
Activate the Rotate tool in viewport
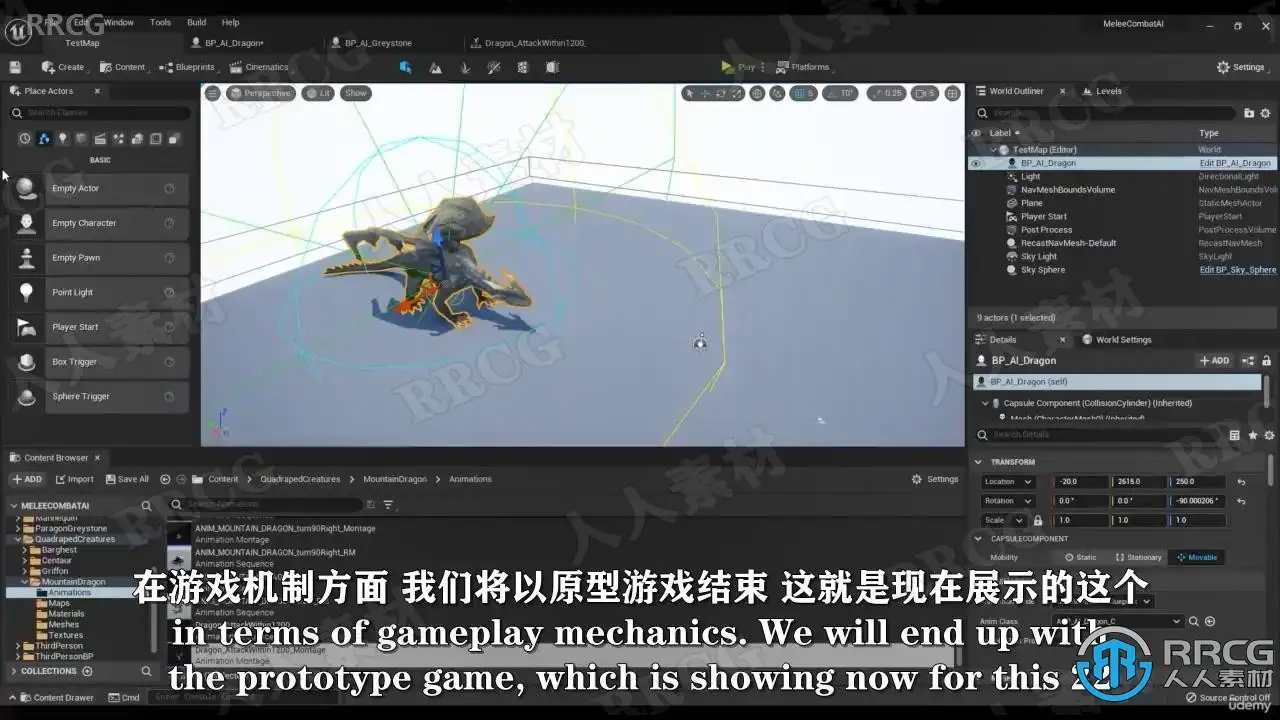[723, 93]
